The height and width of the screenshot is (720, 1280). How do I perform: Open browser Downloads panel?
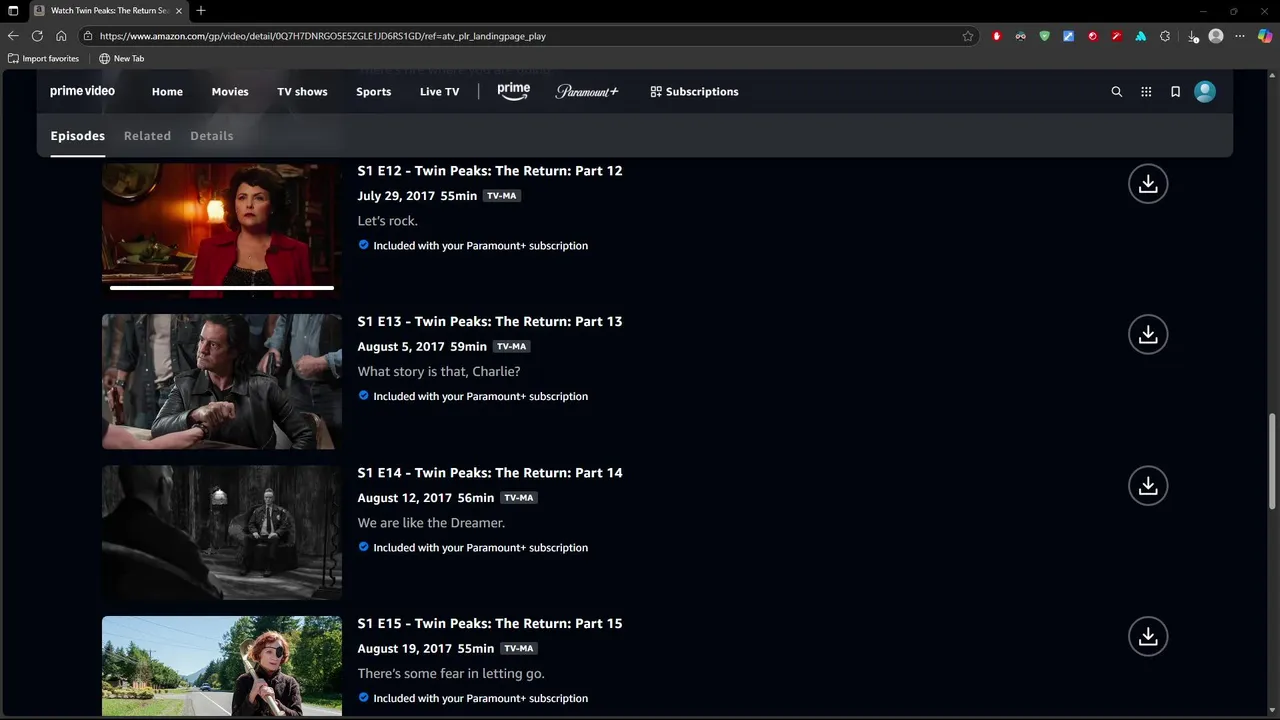[x=1193, y=36]
